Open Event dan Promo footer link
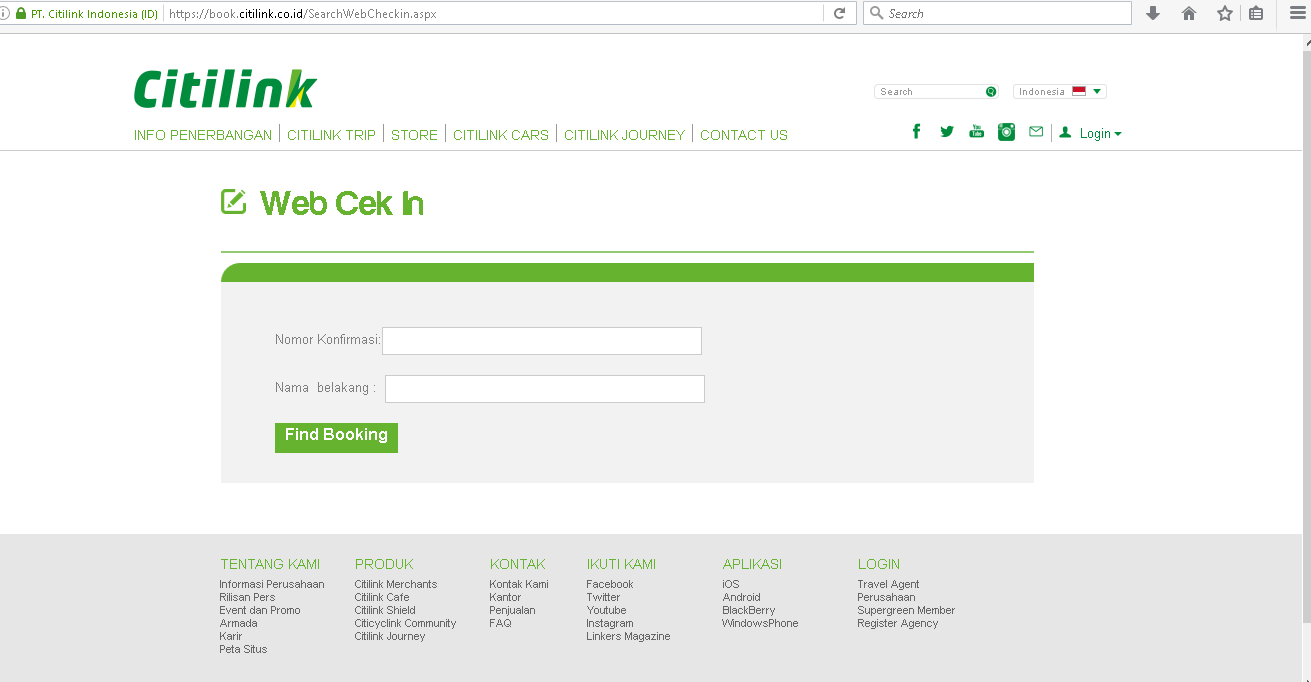The height and width of the screenshot is (682, 1311). click(x=260, y=610)
